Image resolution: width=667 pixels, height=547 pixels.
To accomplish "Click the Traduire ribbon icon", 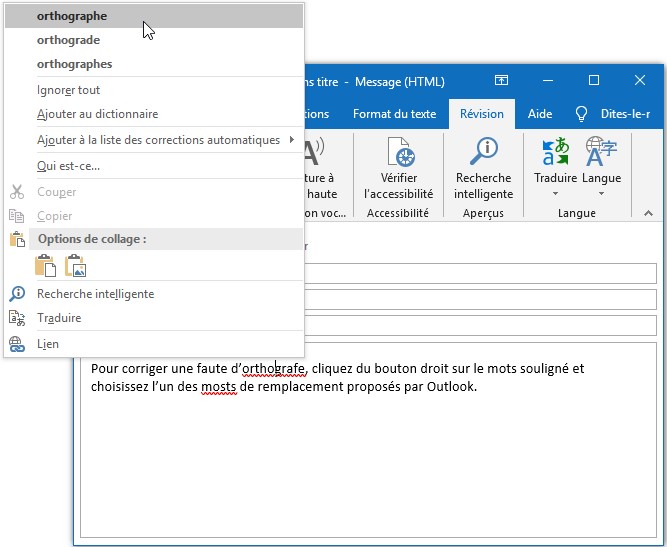I will [x=554, y=152].
